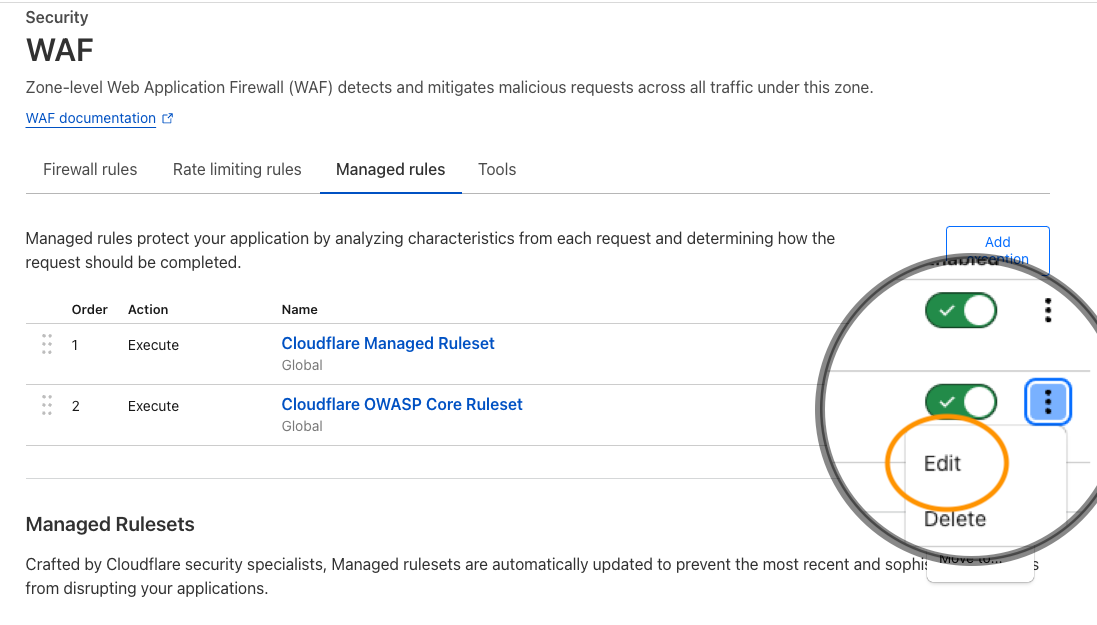The image size is (1097, 625).
Task: Click the external link icon beside WAF documentation
Action: (x=168, y=118)
